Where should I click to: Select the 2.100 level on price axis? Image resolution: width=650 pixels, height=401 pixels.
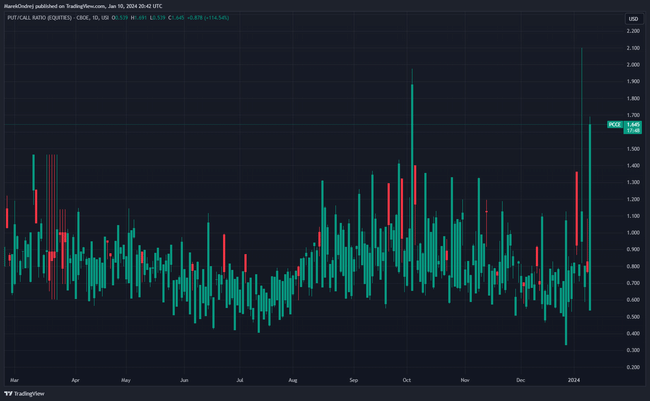pyautogui.click(x=633, y=48)
